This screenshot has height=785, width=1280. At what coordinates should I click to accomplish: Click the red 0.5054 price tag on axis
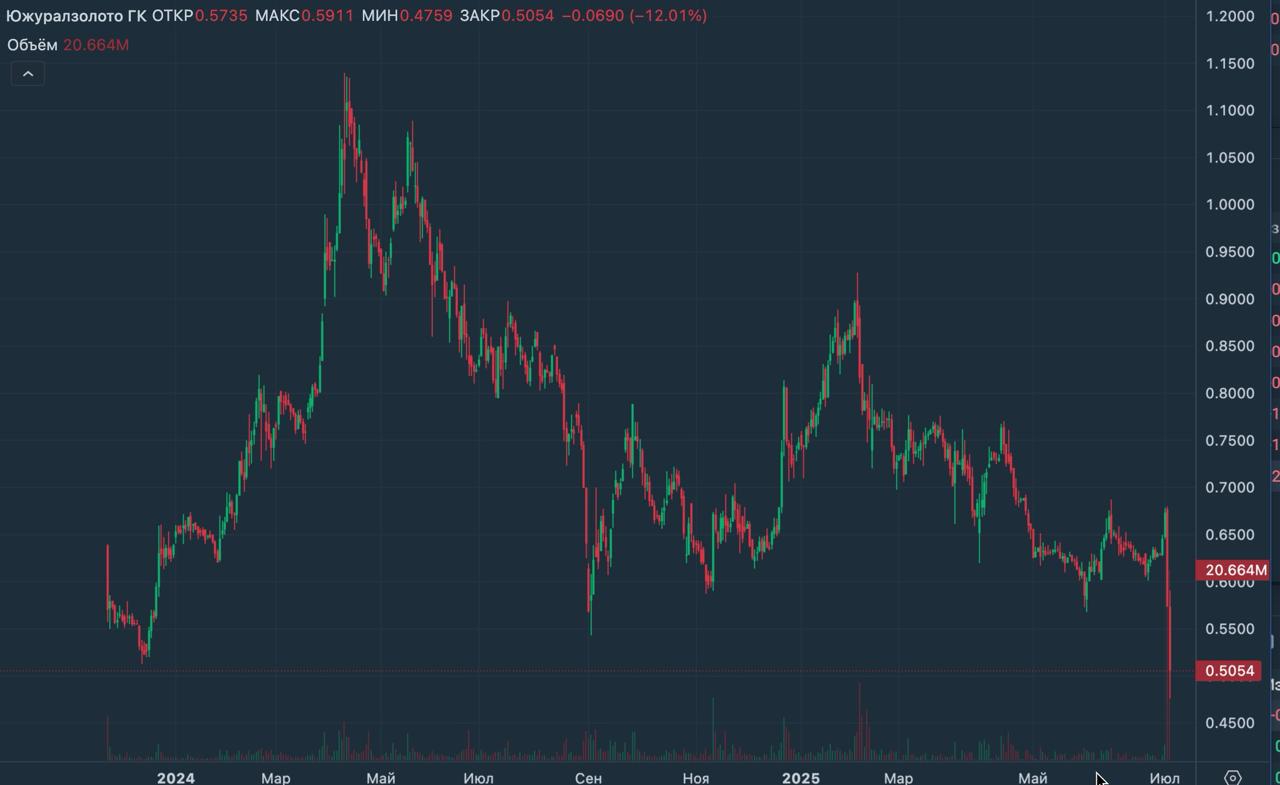(1230, 671)
